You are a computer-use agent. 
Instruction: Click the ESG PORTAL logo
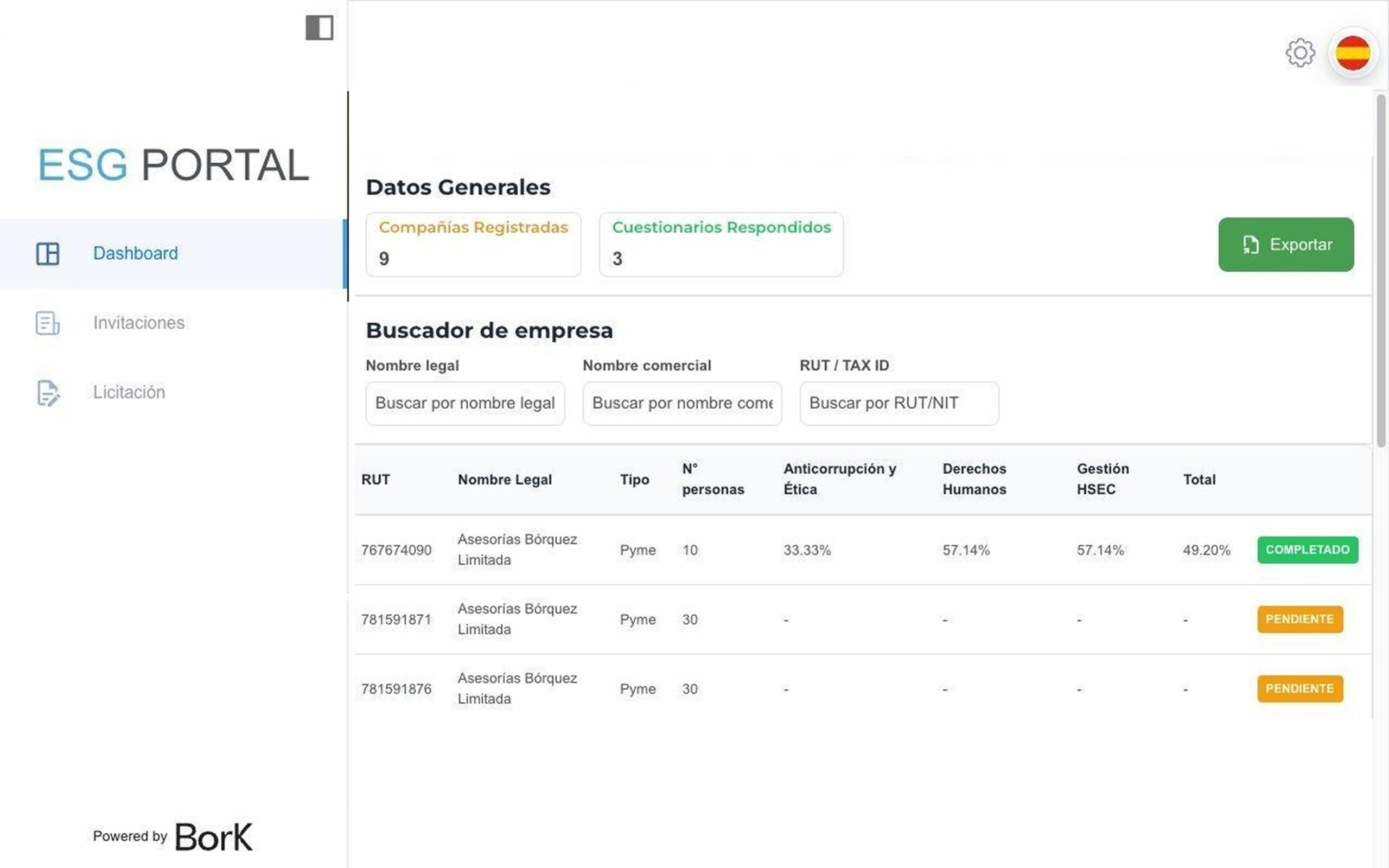pyautogui.click(x=172, y=164)
